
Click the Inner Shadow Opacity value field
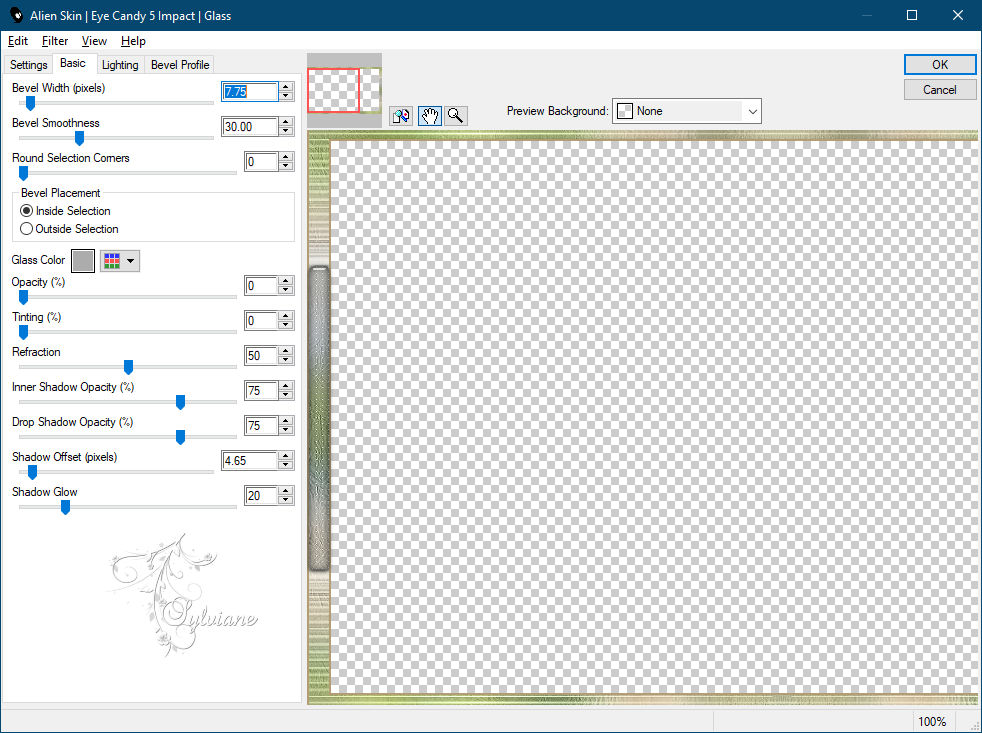point(261,391)
